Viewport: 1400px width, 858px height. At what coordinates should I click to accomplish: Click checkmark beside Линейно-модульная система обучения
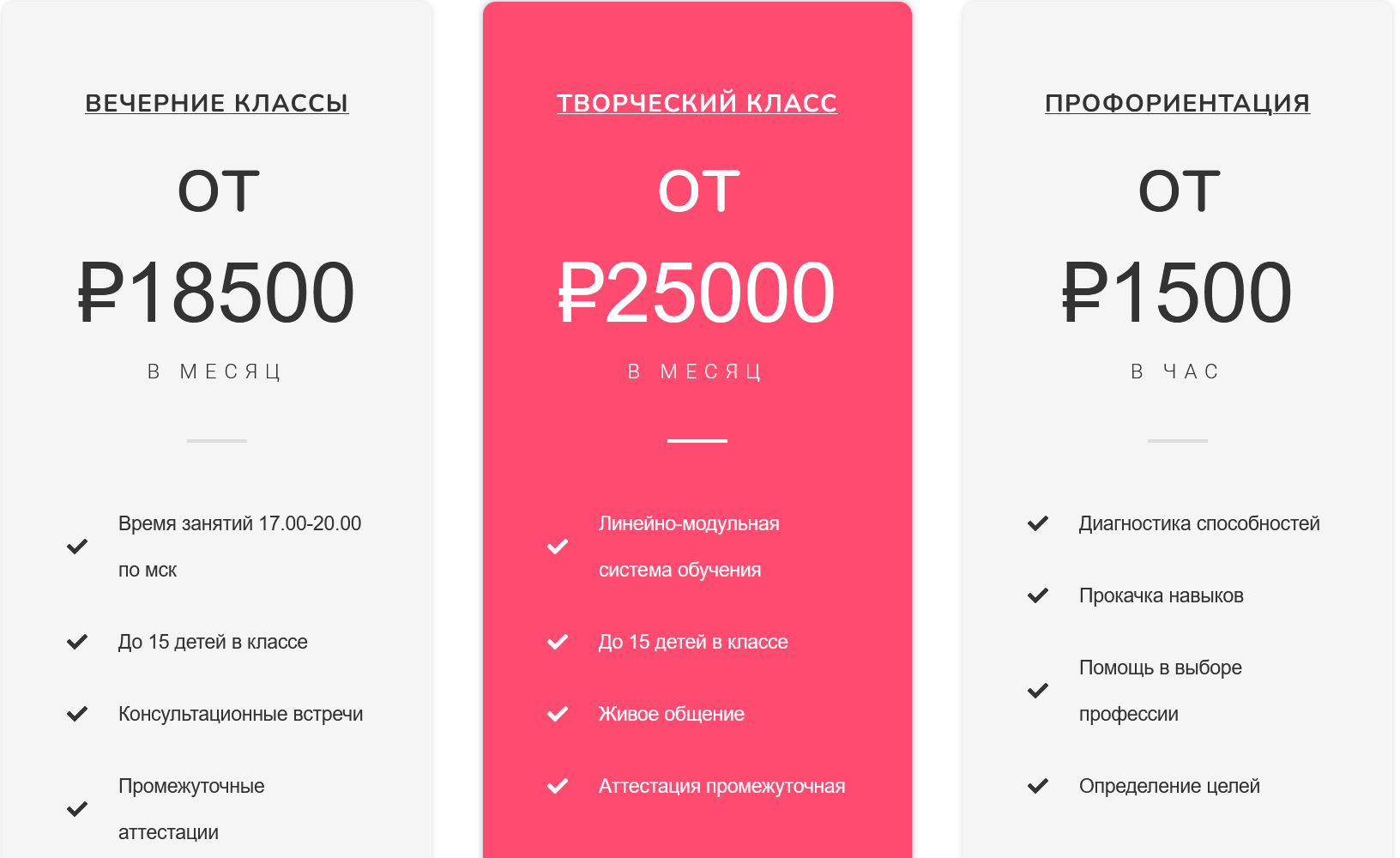click(558, 547)
